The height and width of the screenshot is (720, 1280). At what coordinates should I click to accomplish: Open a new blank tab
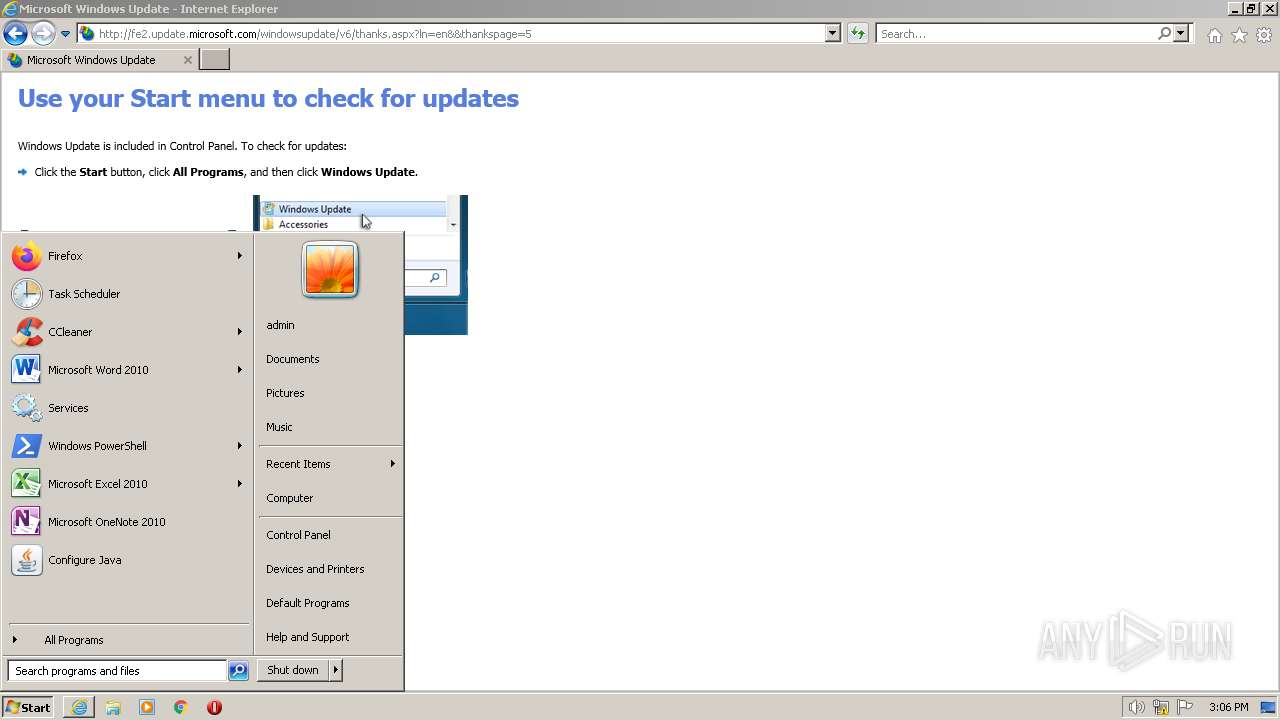point(215,60)
